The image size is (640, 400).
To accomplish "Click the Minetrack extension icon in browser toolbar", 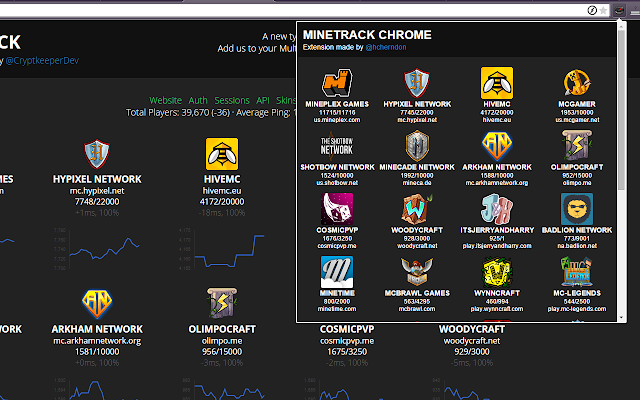I will [619, 10].
